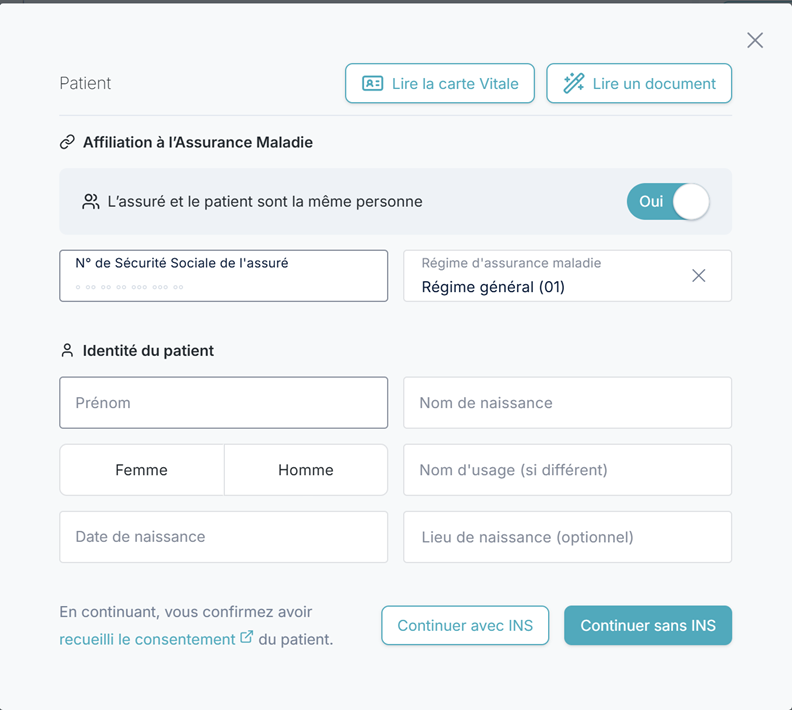Select Femme as patient gender
Image resolution: width=792 pixels, height=710 pixels.
point(142,470)
